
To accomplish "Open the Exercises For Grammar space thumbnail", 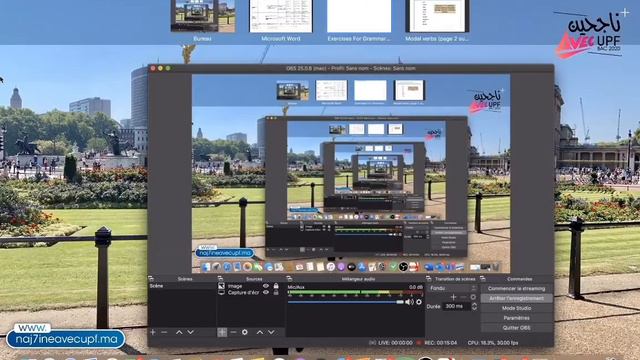I will pos(359,16).
